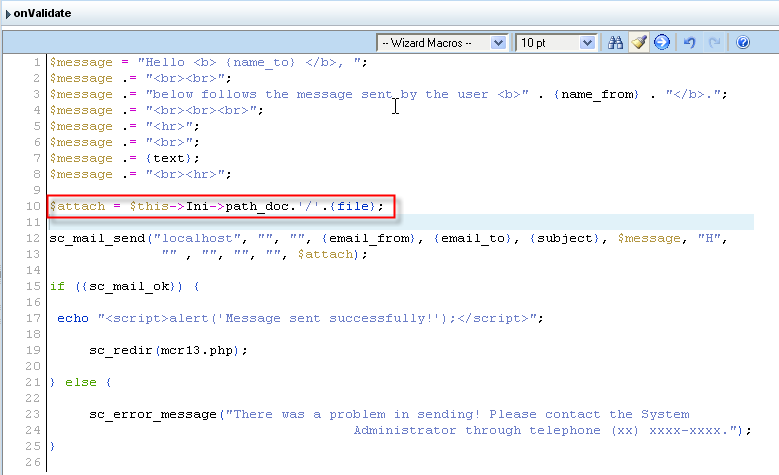This screenshot has width=779, height=475.
Task: Open the Wizard Macros dropdown
Action: point(442,43)
